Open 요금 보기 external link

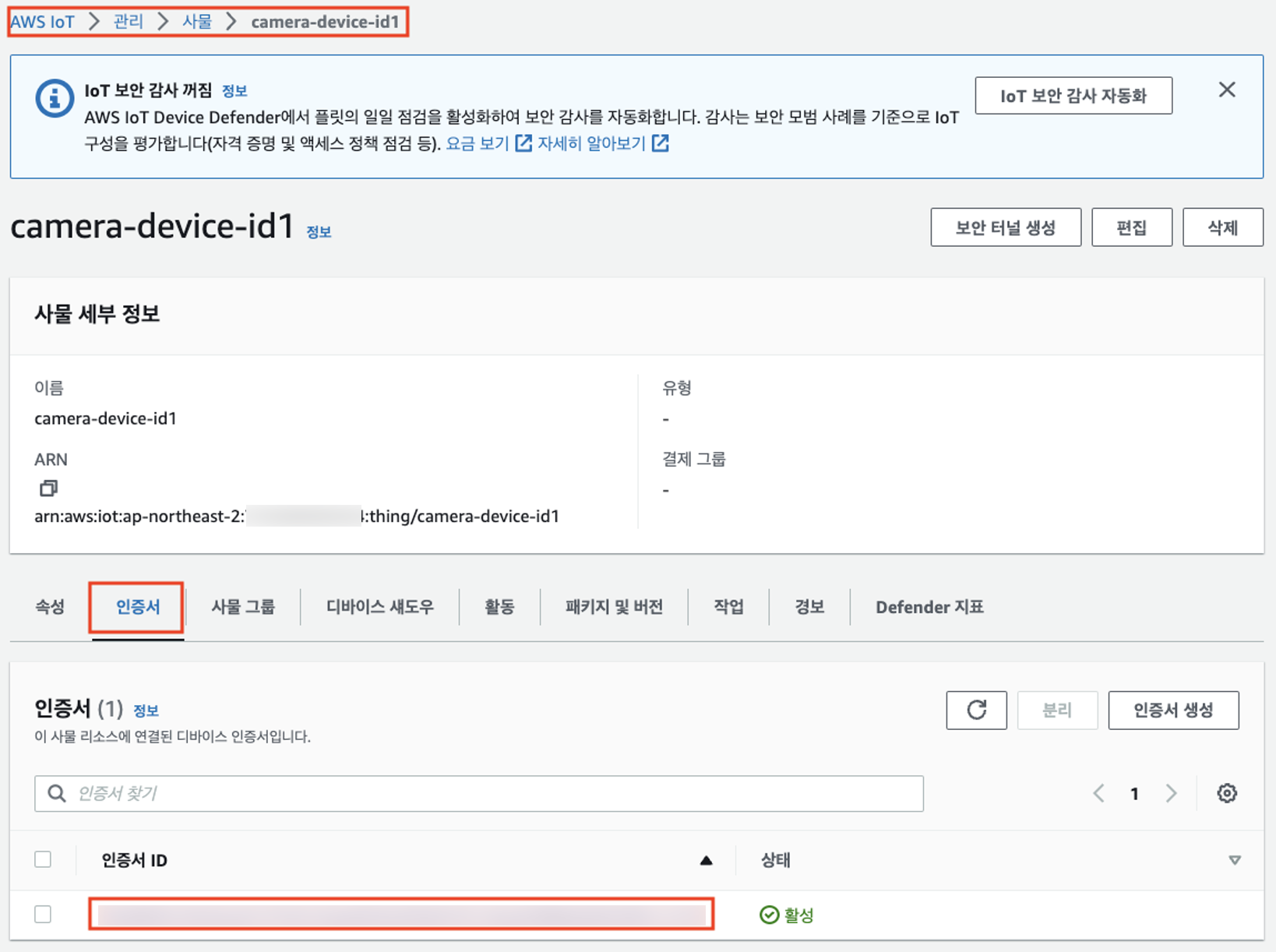[488, 143]
